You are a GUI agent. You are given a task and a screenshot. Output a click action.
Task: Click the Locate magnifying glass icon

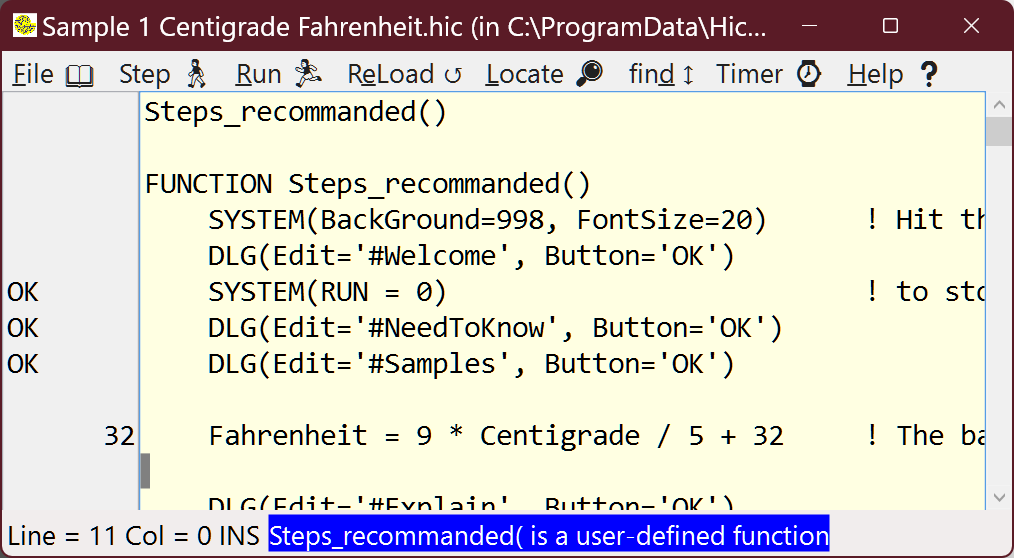click(x=591, y=75)
